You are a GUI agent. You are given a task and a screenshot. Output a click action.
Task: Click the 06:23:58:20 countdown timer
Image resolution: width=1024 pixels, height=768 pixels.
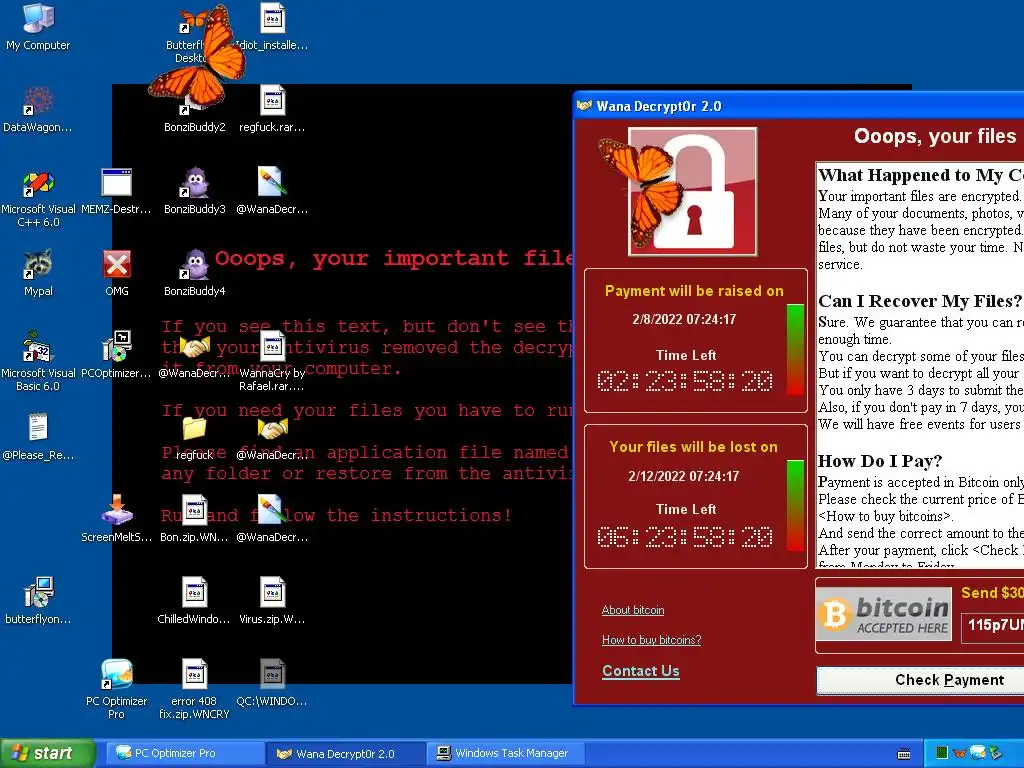684,537
